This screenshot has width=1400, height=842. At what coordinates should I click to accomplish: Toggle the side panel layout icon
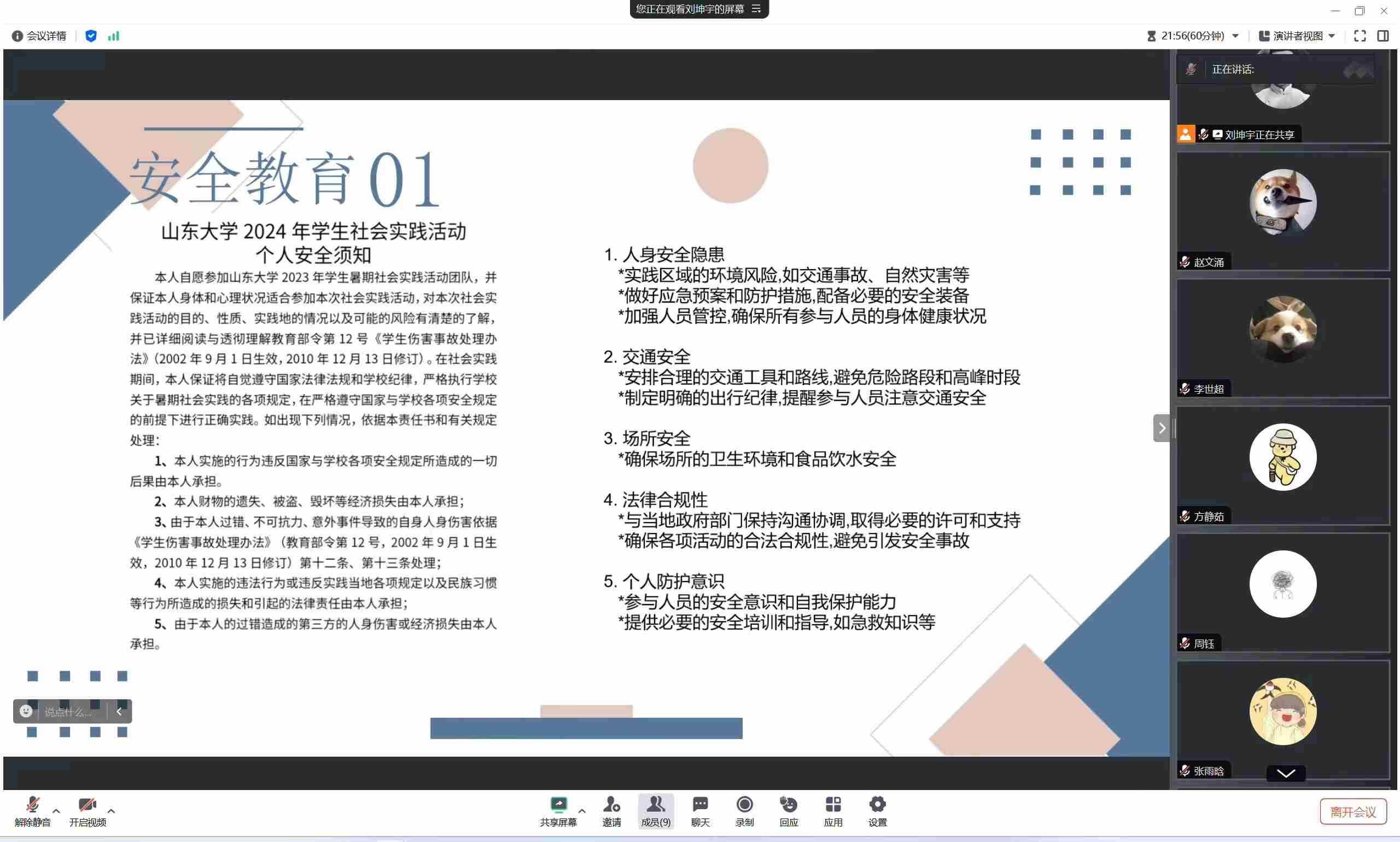click(1383, 36)
